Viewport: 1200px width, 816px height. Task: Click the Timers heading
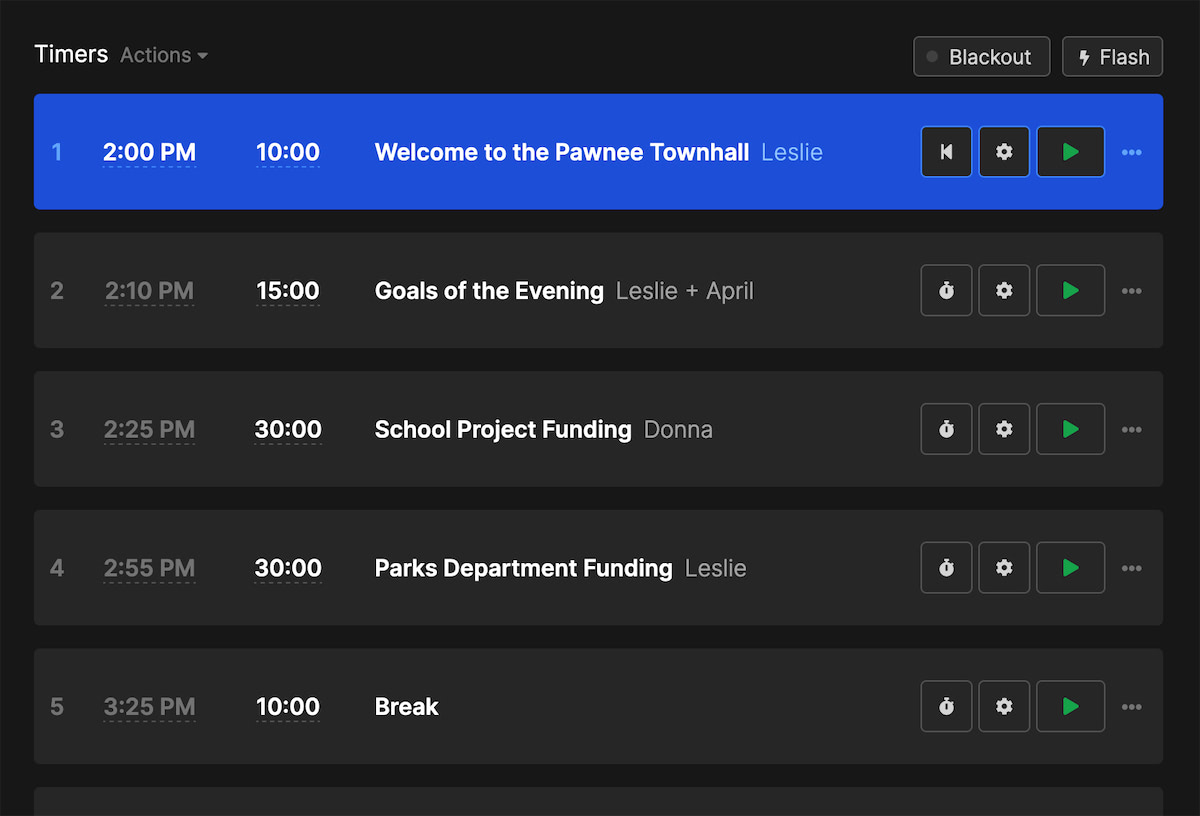(70, 54)
